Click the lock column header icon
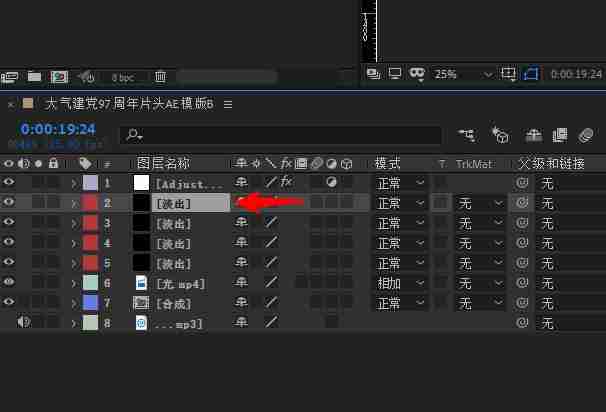Image resolution: width=606 pixels, height=412 pixels. click(x=53, y=163)
